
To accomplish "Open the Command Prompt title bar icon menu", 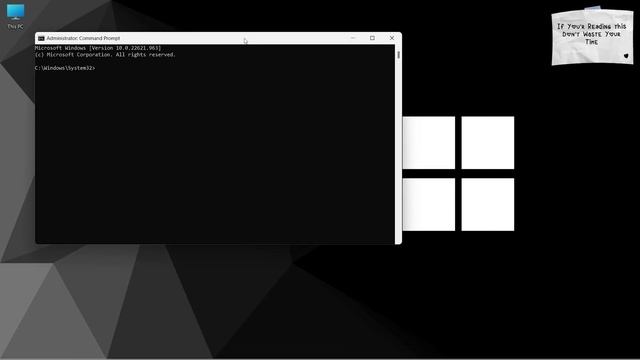I will pyautogui.click(x=41, y=38).
